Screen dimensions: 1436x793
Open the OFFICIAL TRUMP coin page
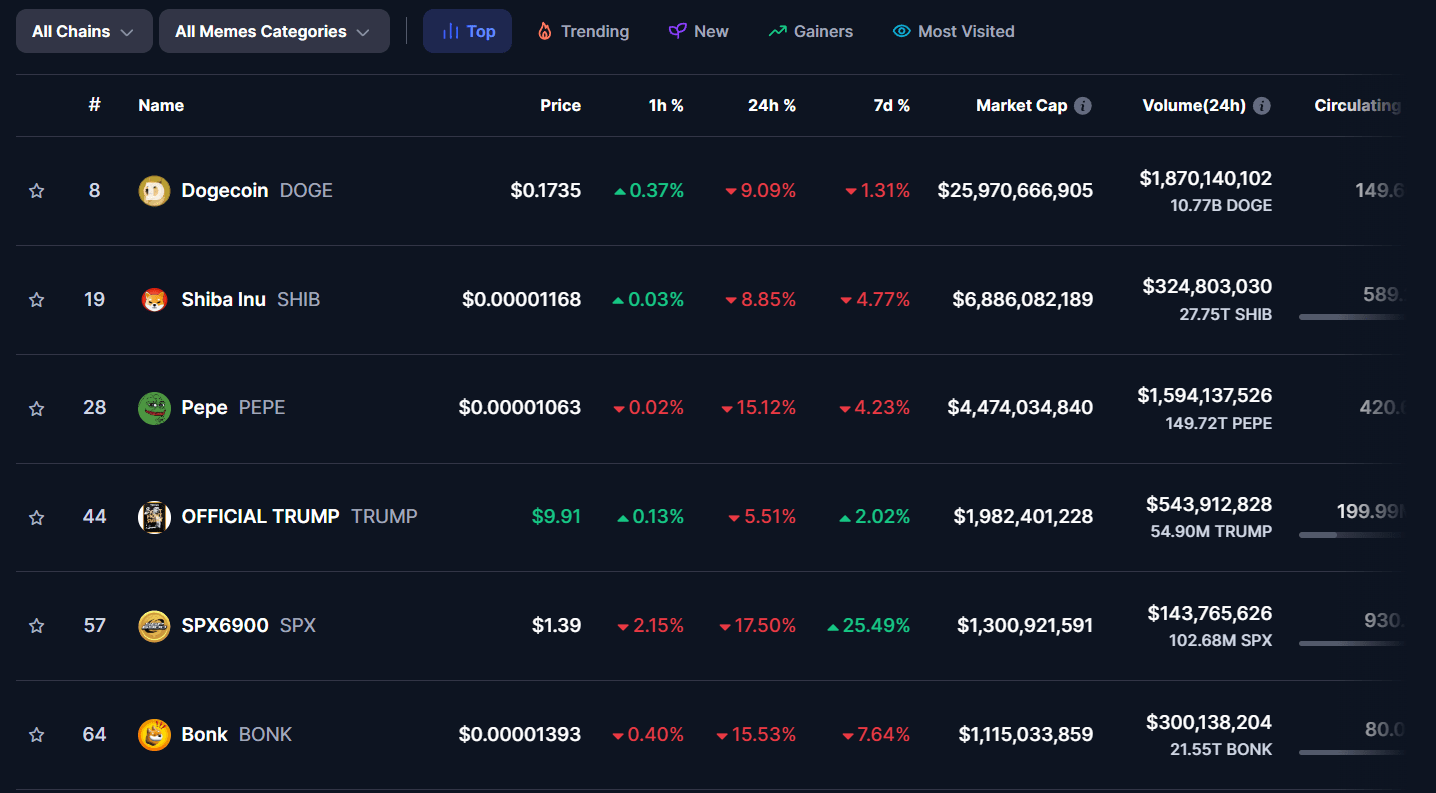[260, 517]
